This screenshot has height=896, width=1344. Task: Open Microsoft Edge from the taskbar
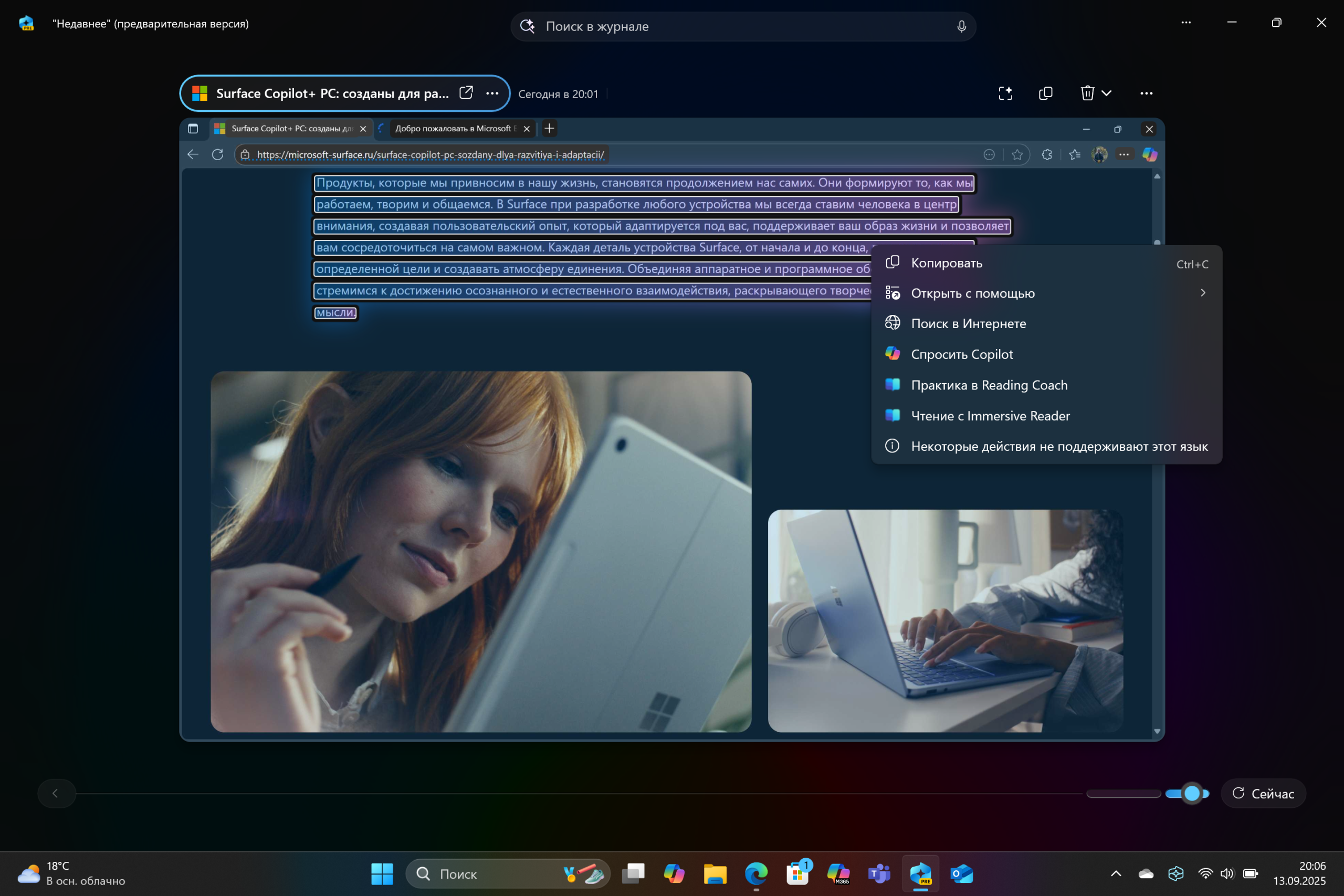[756, 874]
